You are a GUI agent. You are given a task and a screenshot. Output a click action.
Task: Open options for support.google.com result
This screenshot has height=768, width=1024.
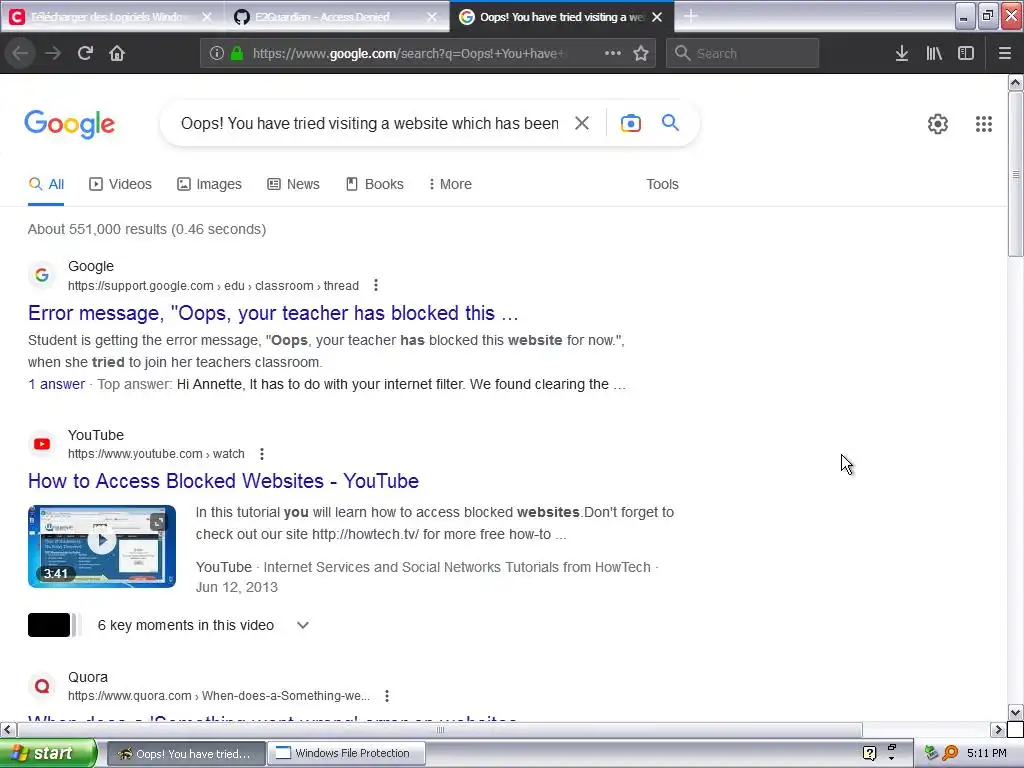click(376, 285)
